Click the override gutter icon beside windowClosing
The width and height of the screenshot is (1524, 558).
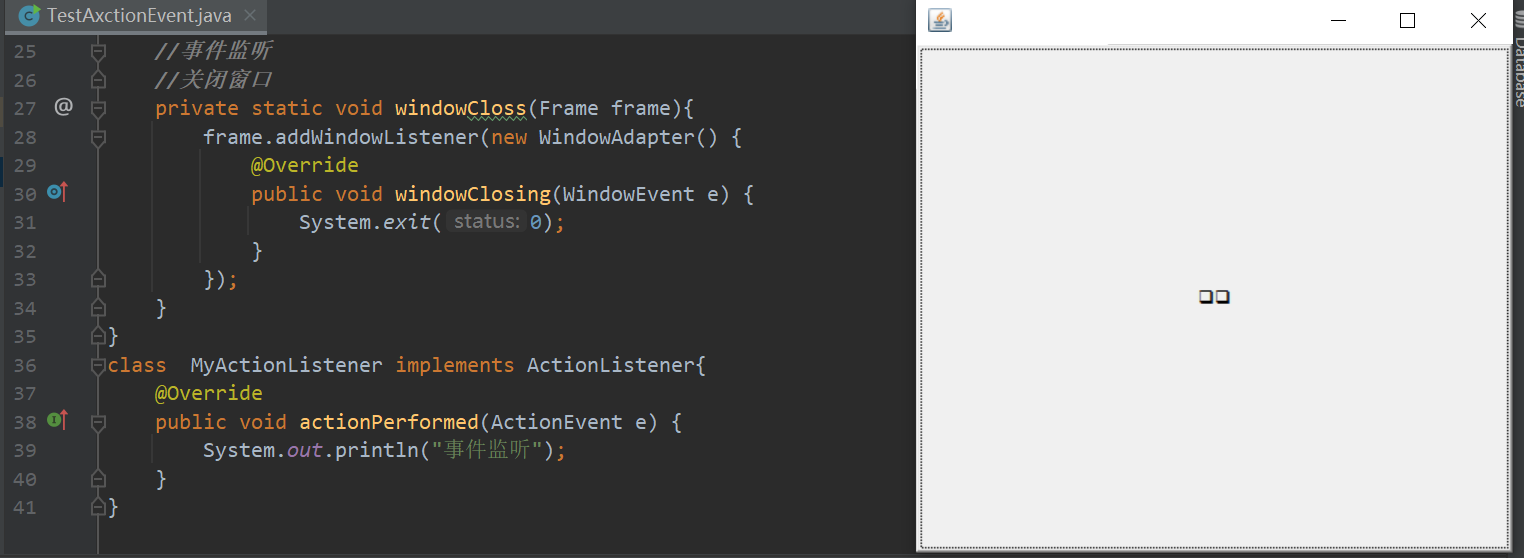(57, 193)
